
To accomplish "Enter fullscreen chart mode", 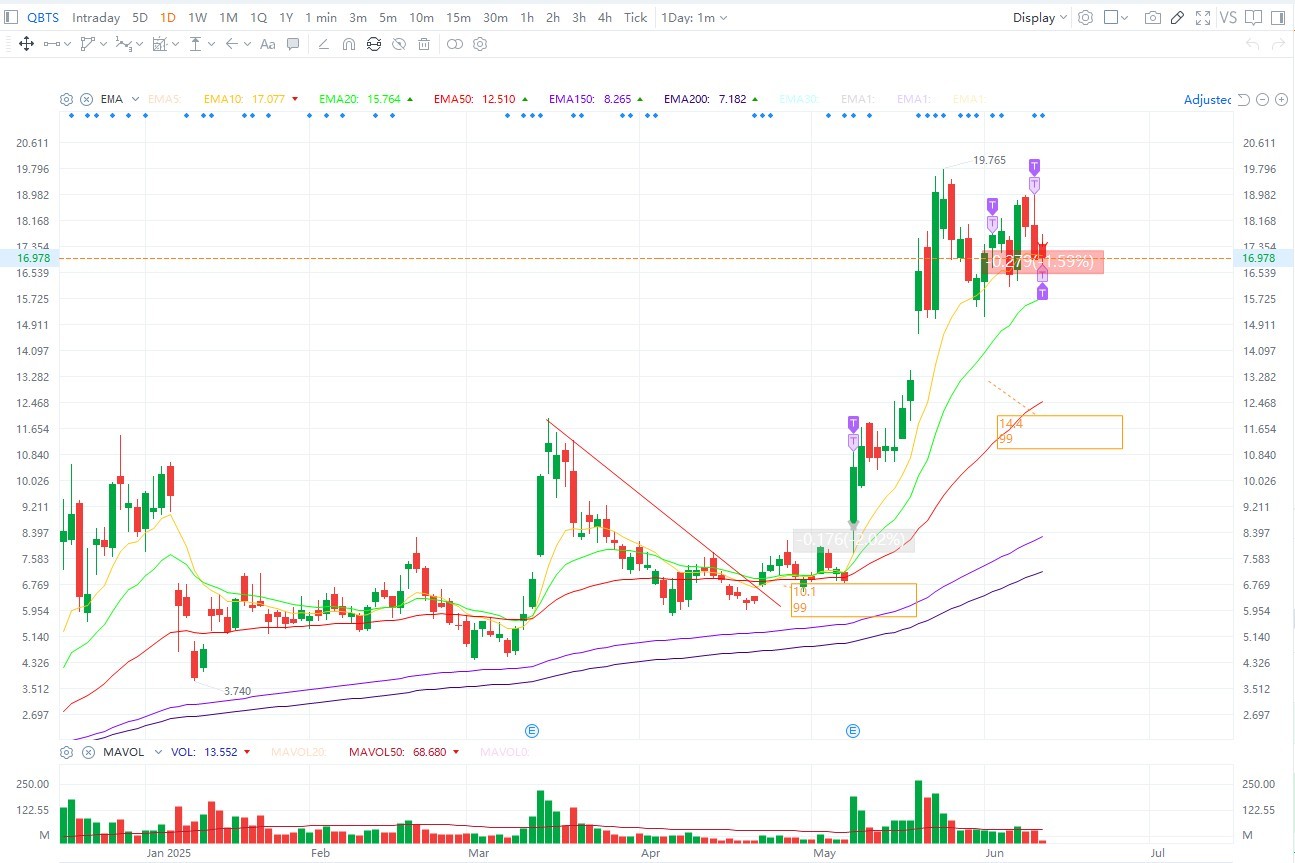I will [1203, 17].
